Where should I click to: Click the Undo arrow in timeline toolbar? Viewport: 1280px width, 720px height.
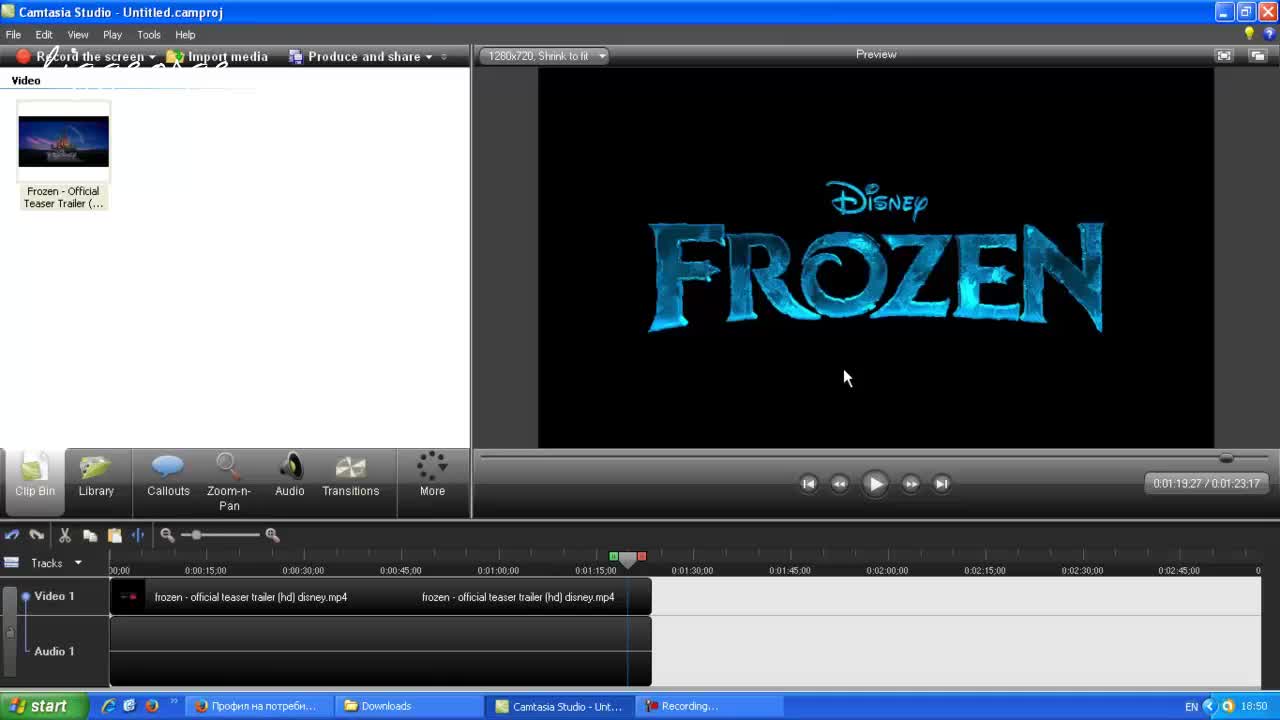12,535
